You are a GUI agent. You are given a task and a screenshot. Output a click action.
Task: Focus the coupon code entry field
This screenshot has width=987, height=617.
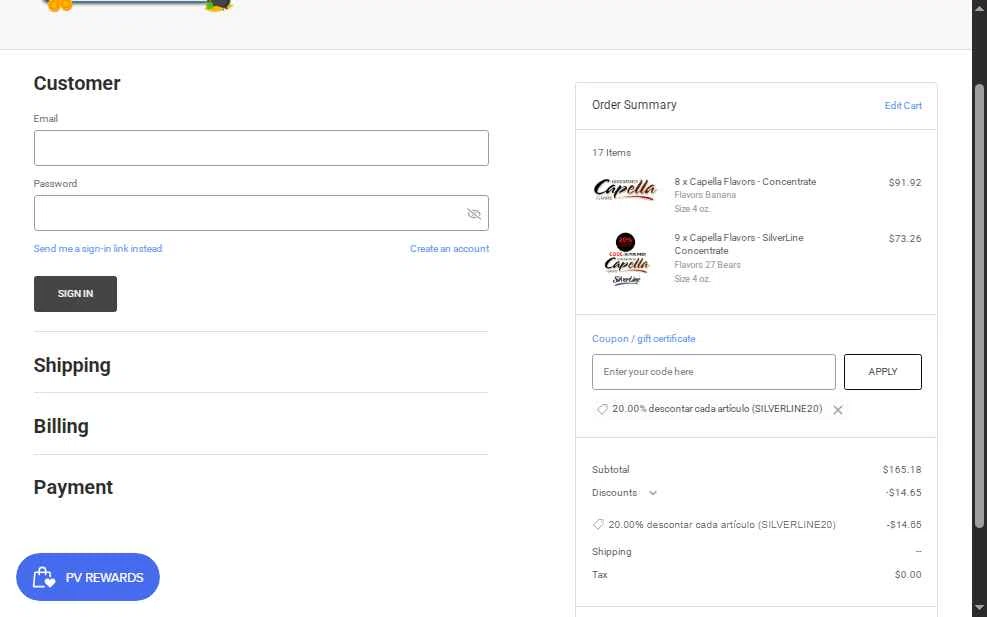[713, 372]
